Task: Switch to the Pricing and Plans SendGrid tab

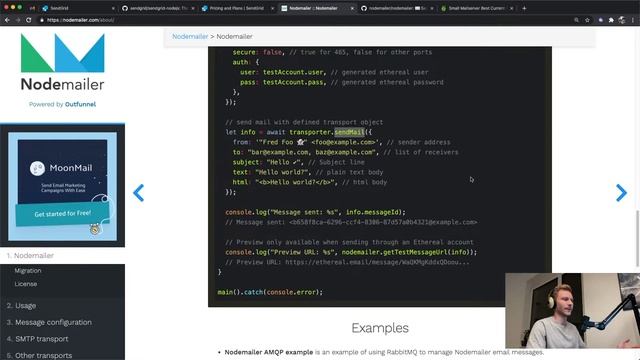Action: coord(237,8)
